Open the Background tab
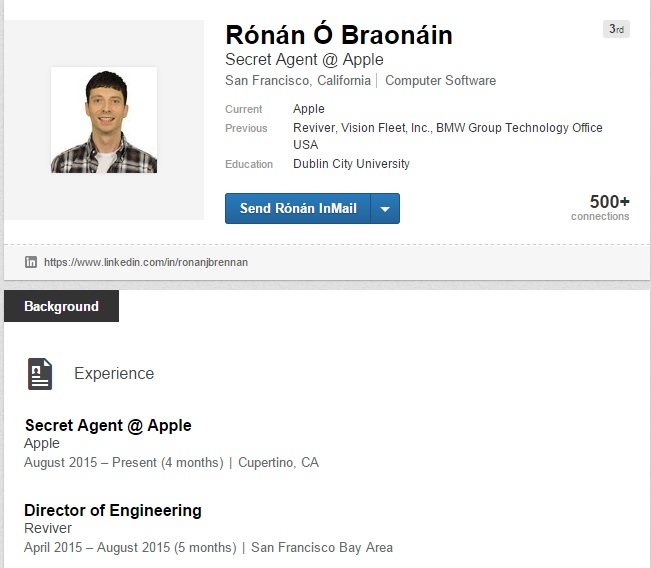This screenshot has width=651, height=568. click(x=61, y=306)
